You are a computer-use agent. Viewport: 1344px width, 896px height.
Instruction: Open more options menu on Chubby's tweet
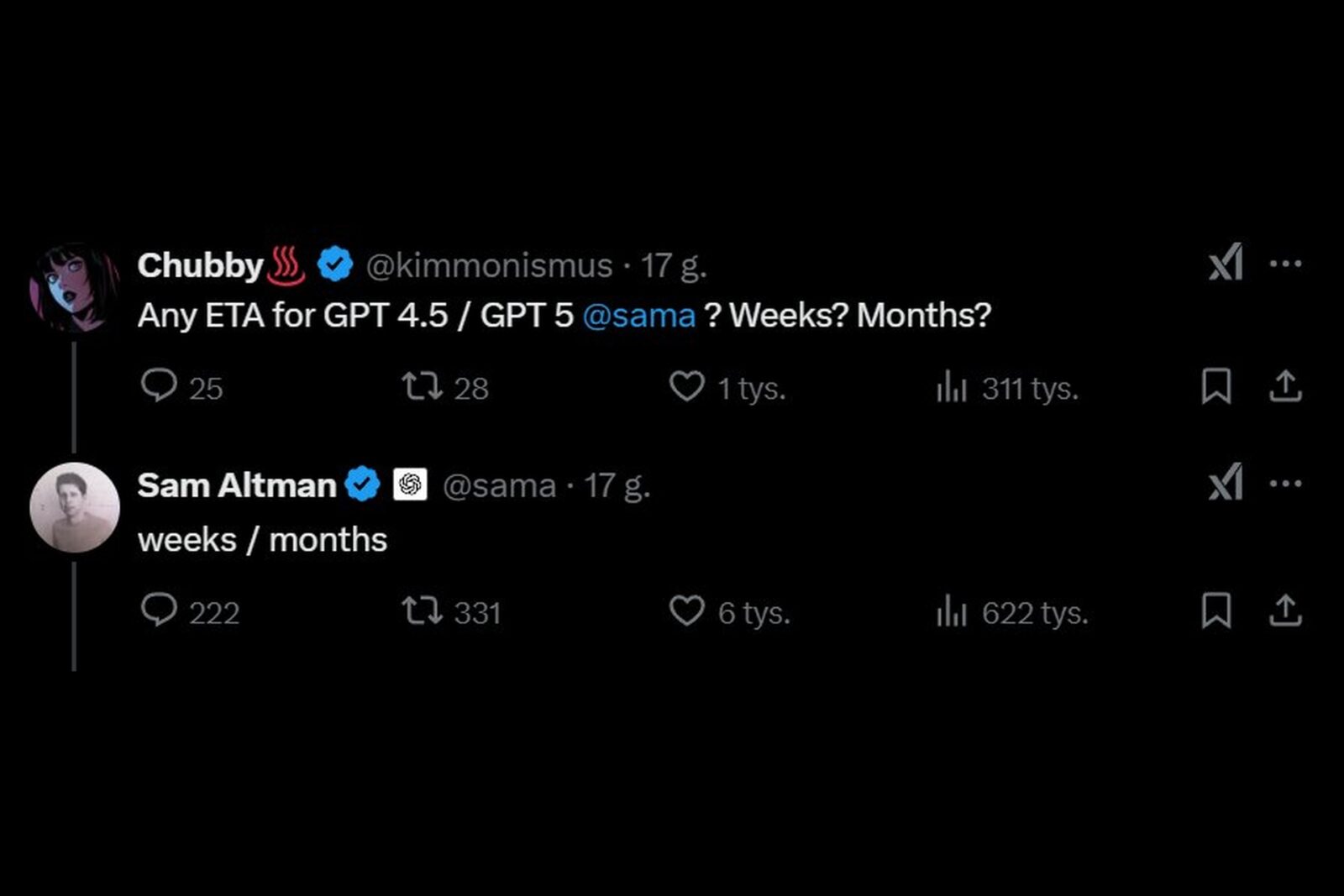(1285, 264)
